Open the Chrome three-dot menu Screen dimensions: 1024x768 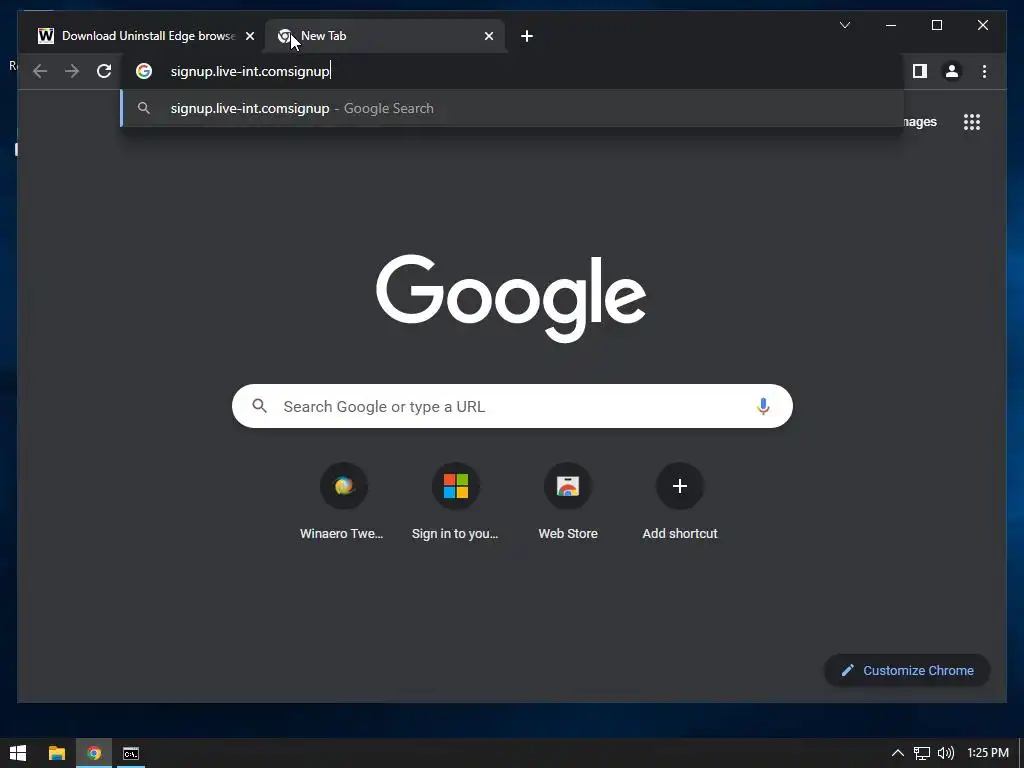point(984,71)
